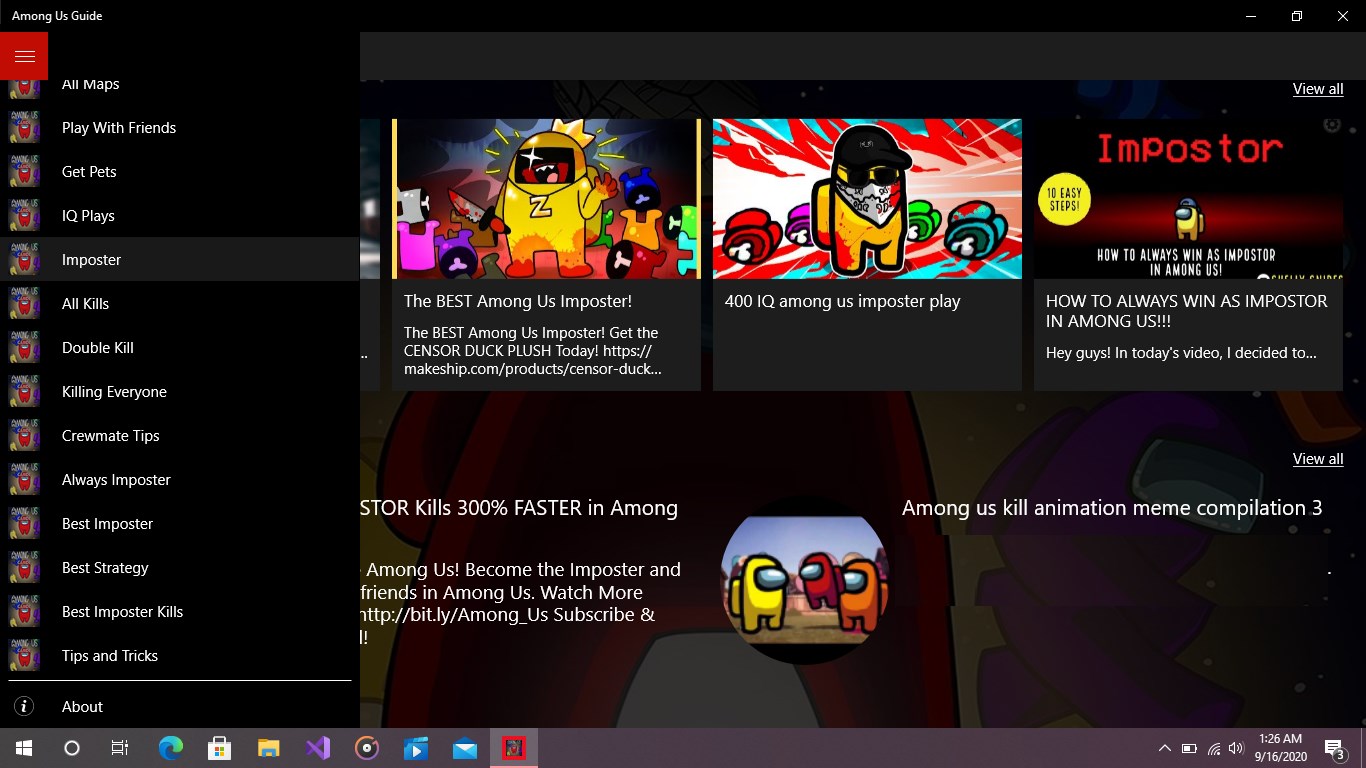
Task: Collapse the sidebar with the hamburger button
Action: 24,56
